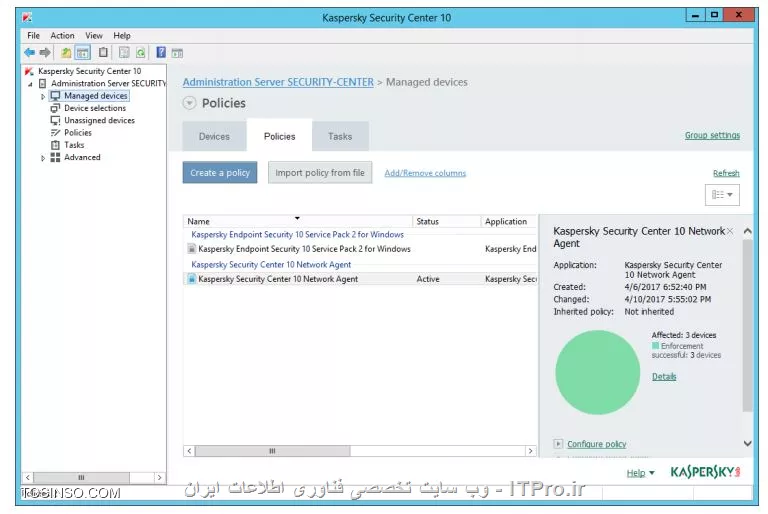This screenshot has width=768, height=514.
Task: Open the Tasks node in the tree
Action: [74, 145]
